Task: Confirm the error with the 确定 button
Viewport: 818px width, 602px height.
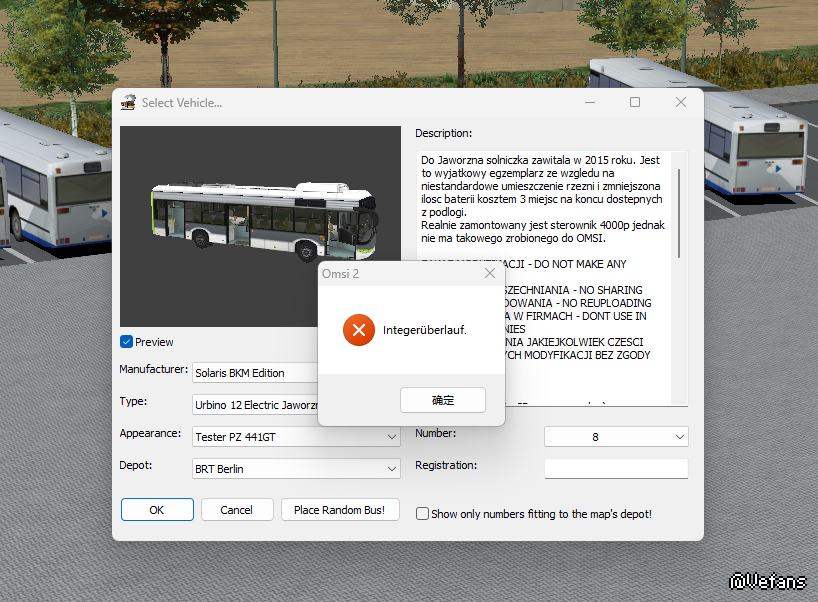Action: click(443, 400)
